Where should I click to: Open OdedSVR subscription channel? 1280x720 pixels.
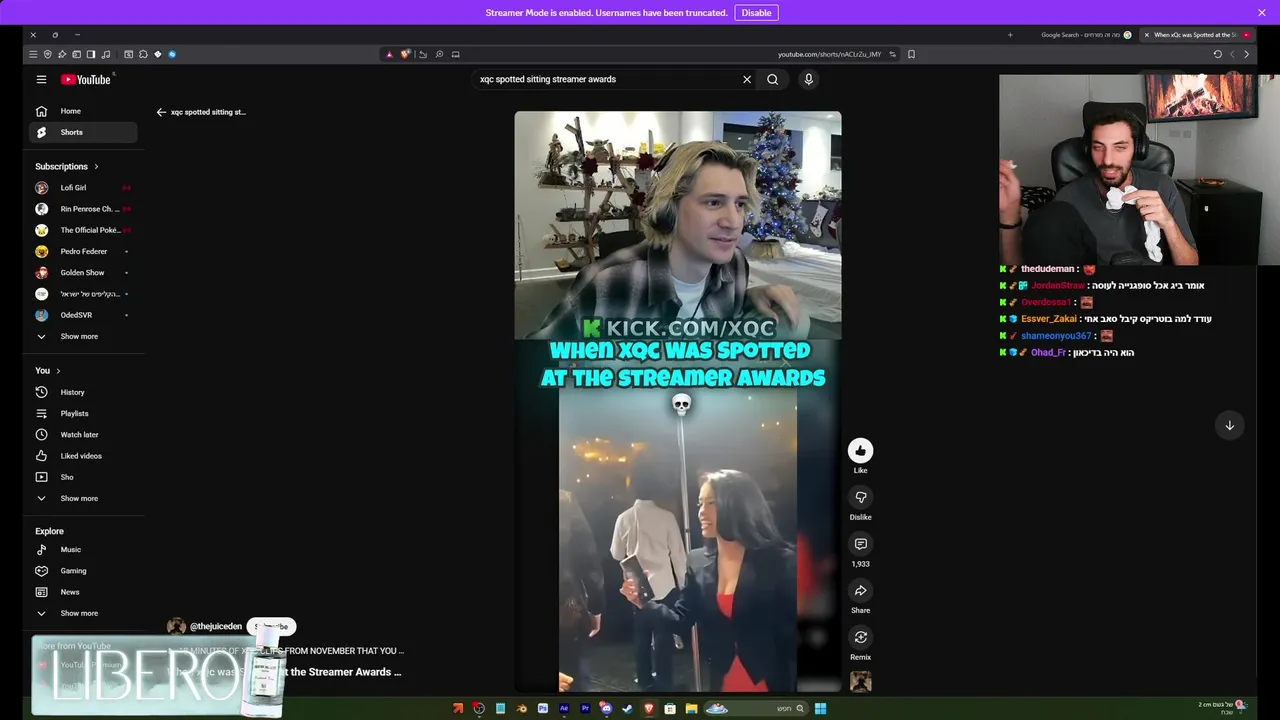pos(81,315)
